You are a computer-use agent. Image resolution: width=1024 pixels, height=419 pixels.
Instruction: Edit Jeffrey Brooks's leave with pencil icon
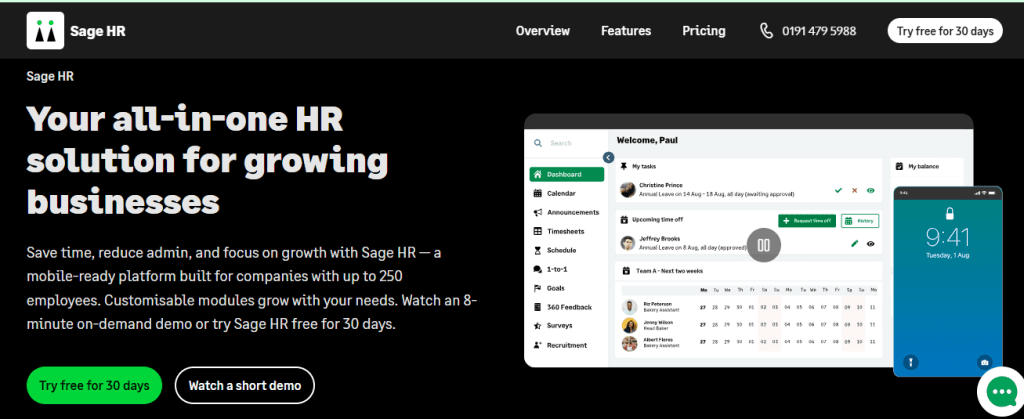click(854, 243)
